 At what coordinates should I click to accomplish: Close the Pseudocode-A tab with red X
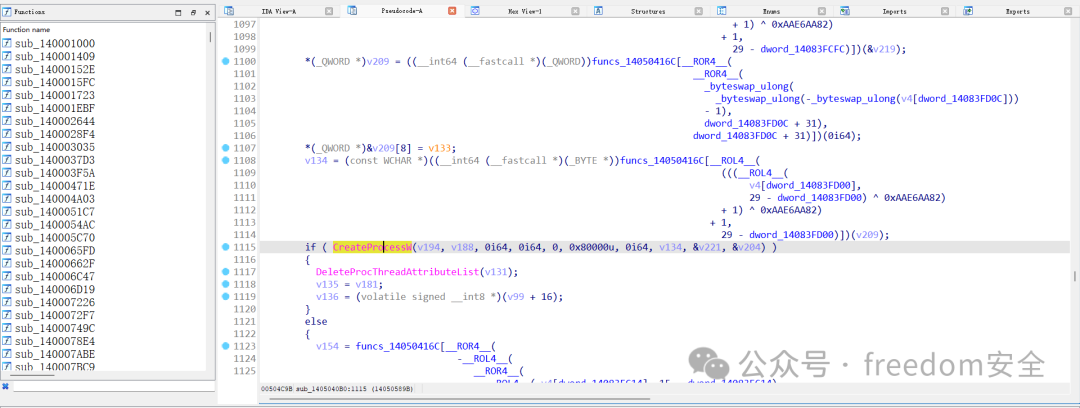tap(452, 11)
